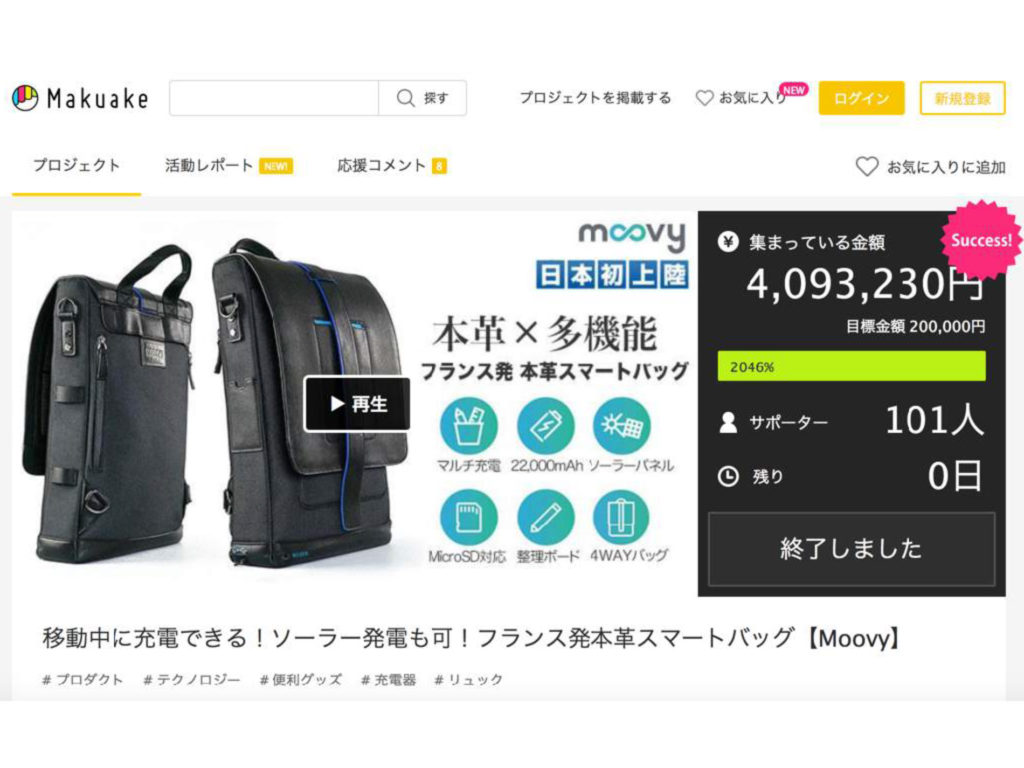Focus the search input field
The width and height of the screenshot is (1024, 768).
pyautogui.click(x=274, y=98)
